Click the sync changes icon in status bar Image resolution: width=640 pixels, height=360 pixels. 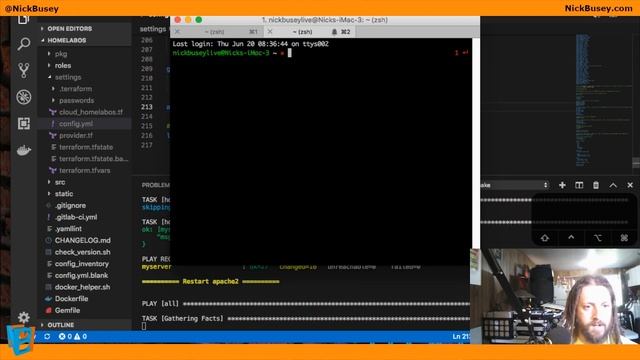pyautogui.click(x=47, y=336)
